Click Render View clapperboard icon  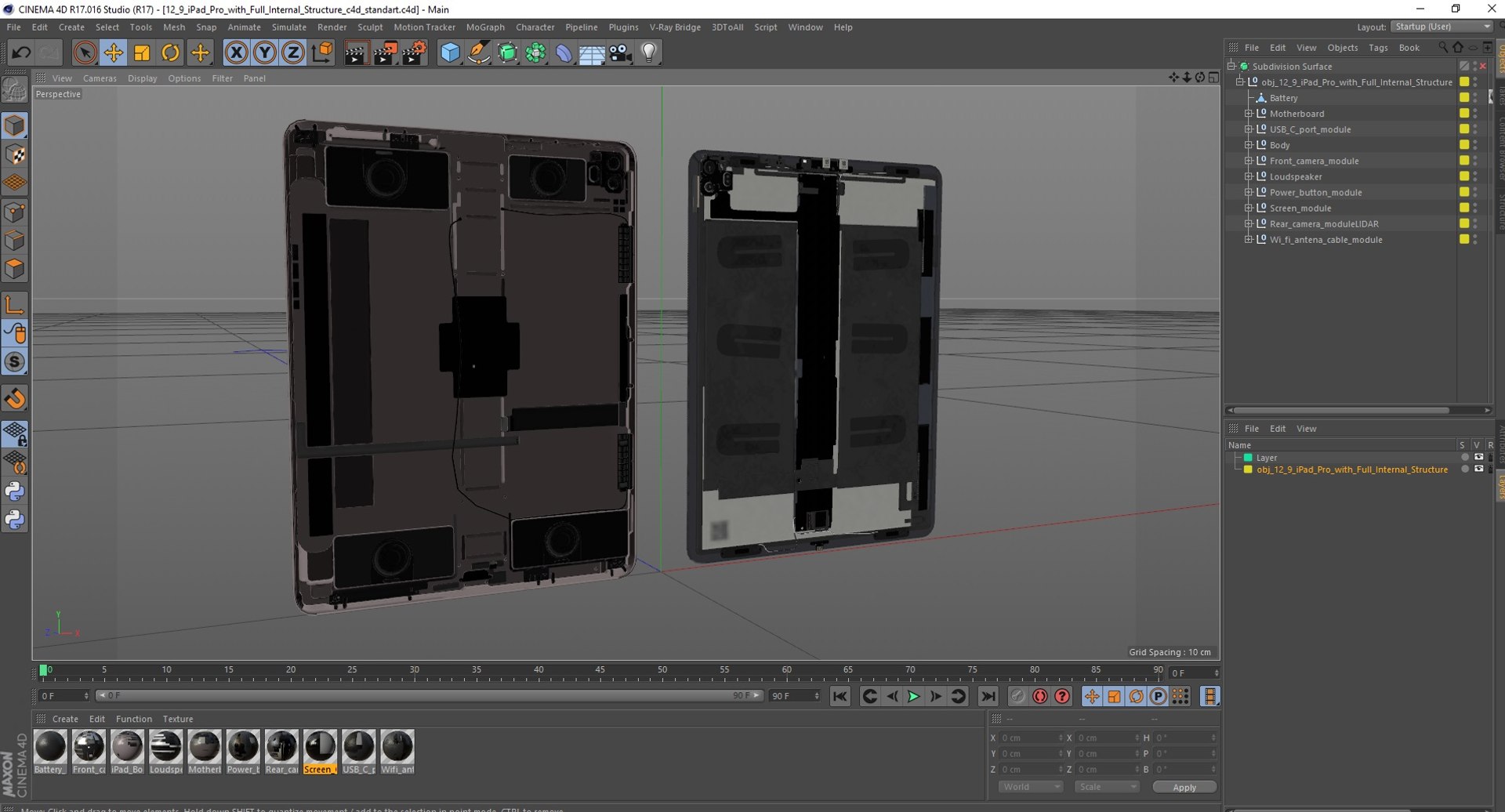click(356, 53)
